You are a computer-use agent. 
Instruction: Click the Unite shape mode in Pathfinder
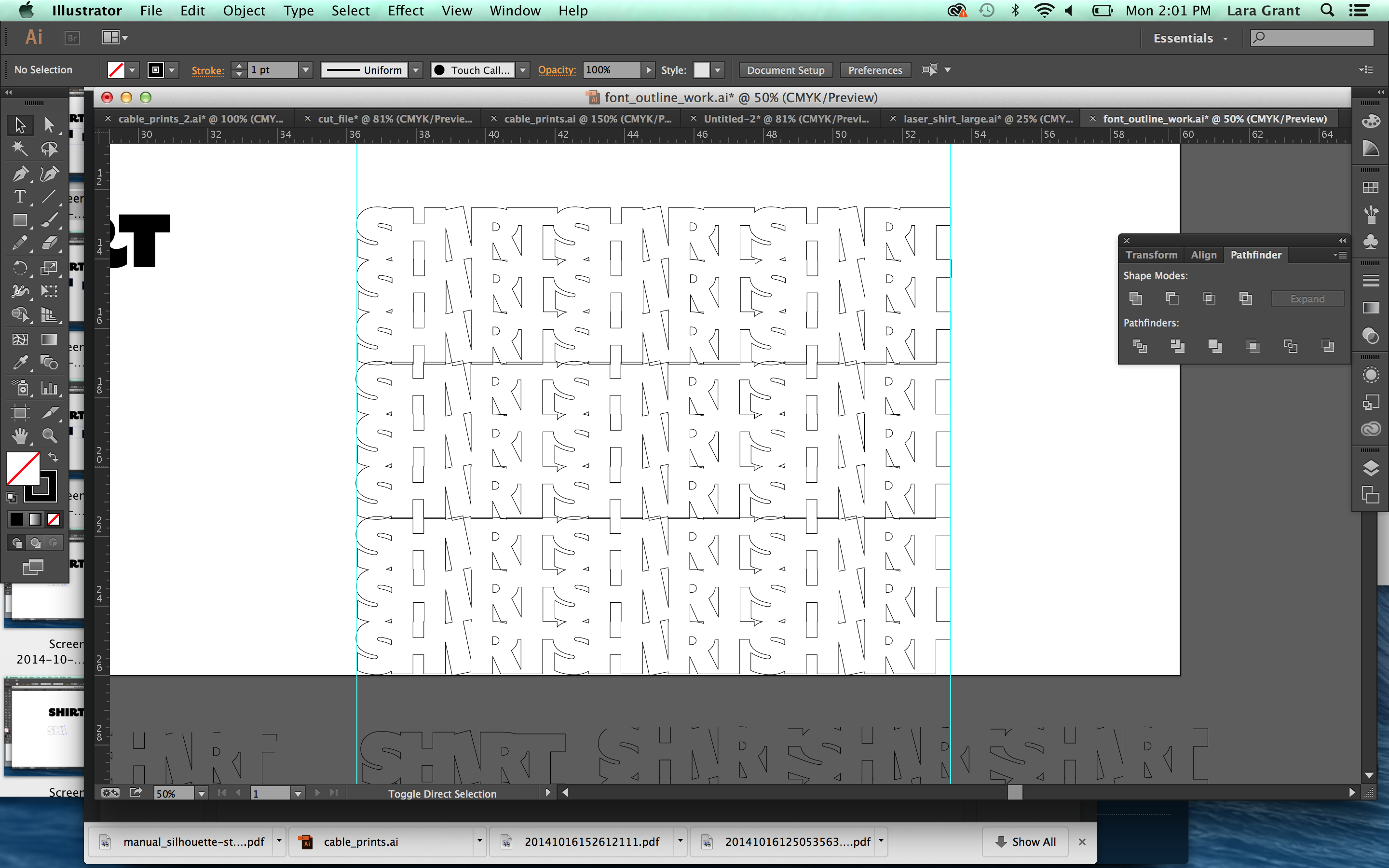pos(1135,298)
